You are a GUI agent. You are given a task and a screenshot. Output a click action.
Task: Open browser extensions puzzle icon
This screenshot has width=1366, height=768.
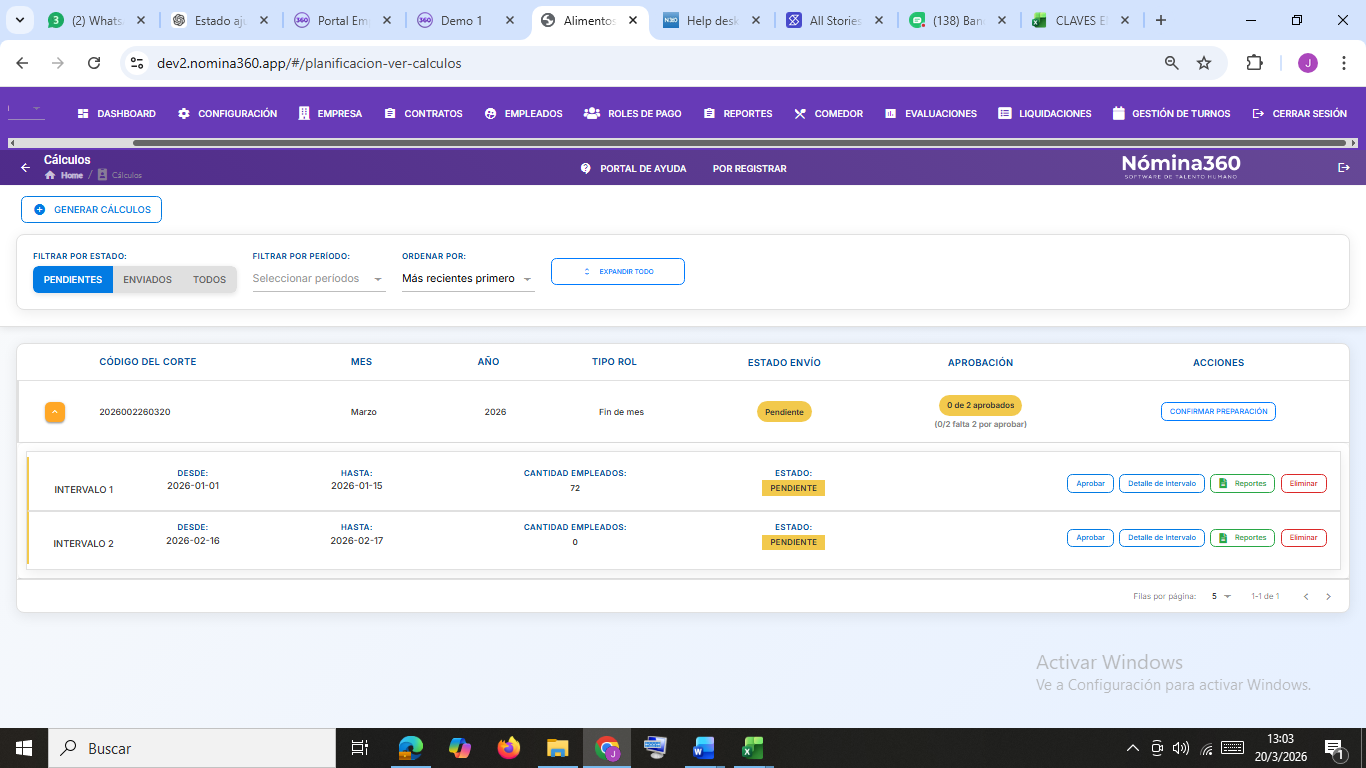[1254, 63]
